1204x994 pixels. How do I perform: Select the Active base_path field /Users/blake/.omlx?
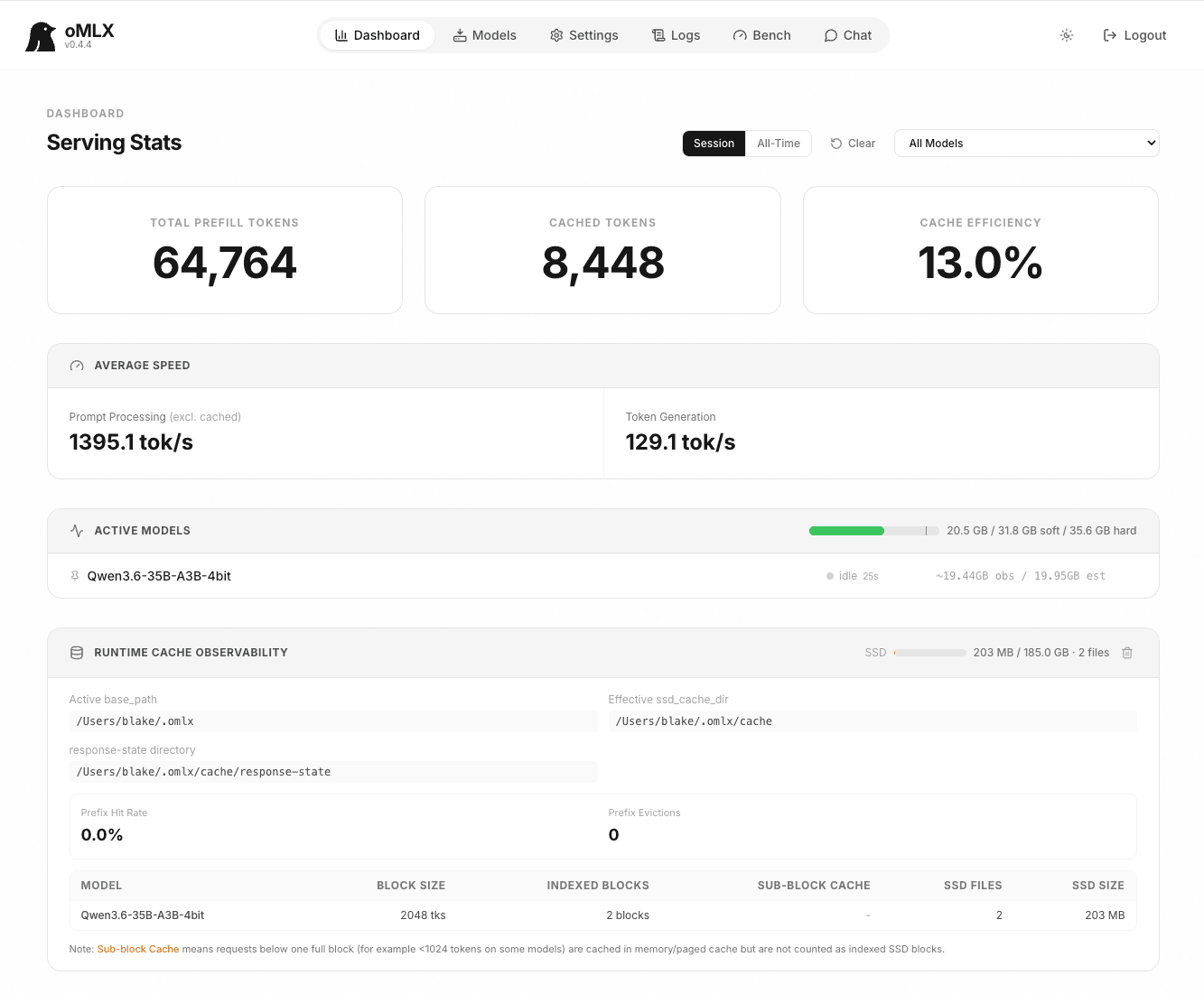[333, 721]
